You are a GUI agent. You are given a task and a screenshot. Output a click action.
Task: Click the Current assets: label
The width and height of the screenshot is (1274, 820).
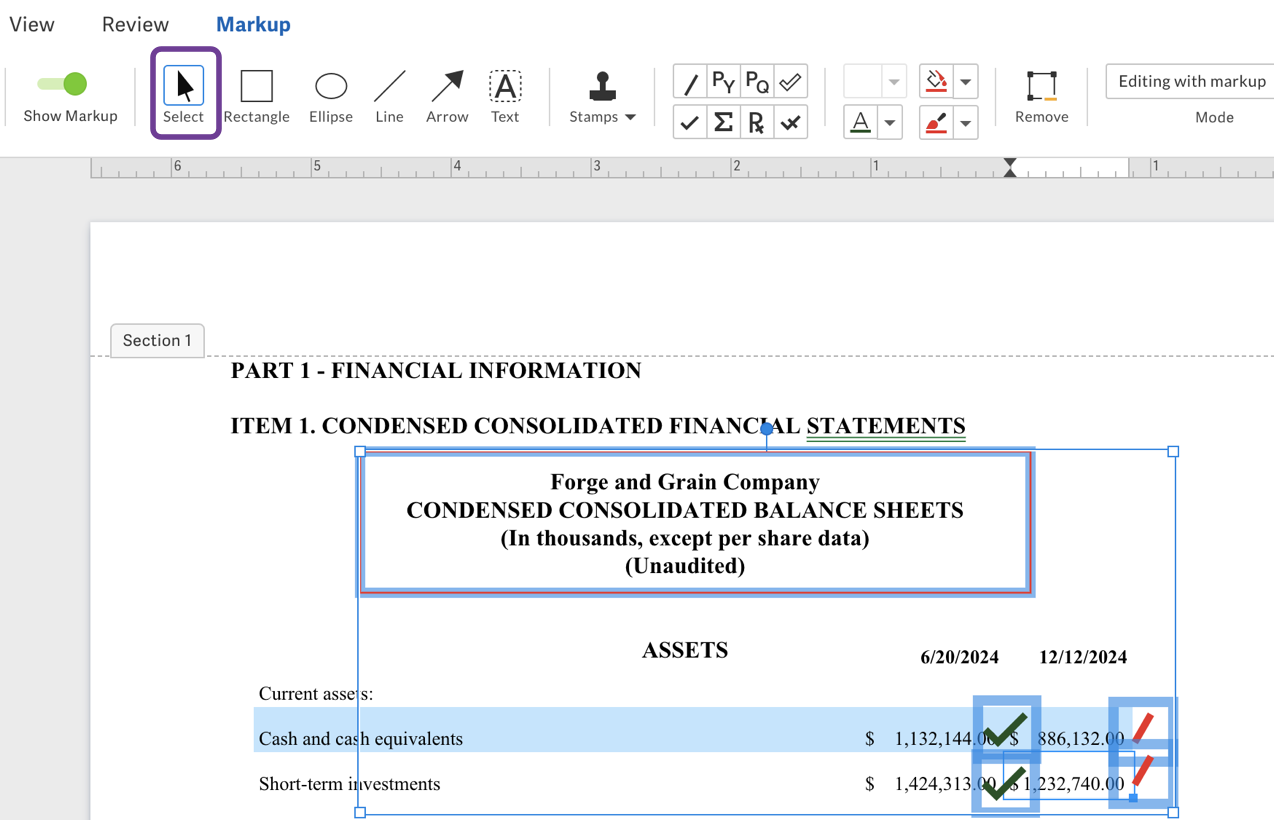(x=316, y=694)
